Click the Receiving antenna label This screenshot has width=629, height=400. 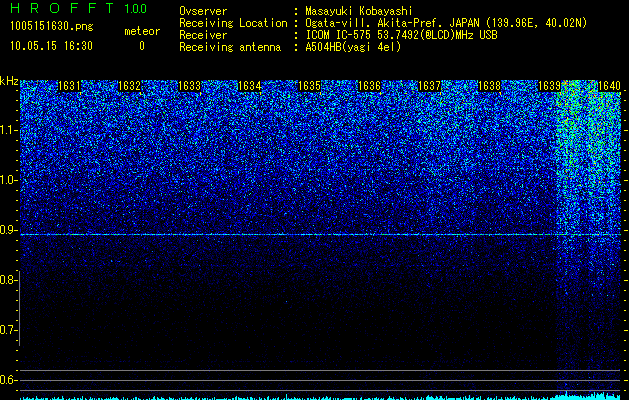[230, 47]
